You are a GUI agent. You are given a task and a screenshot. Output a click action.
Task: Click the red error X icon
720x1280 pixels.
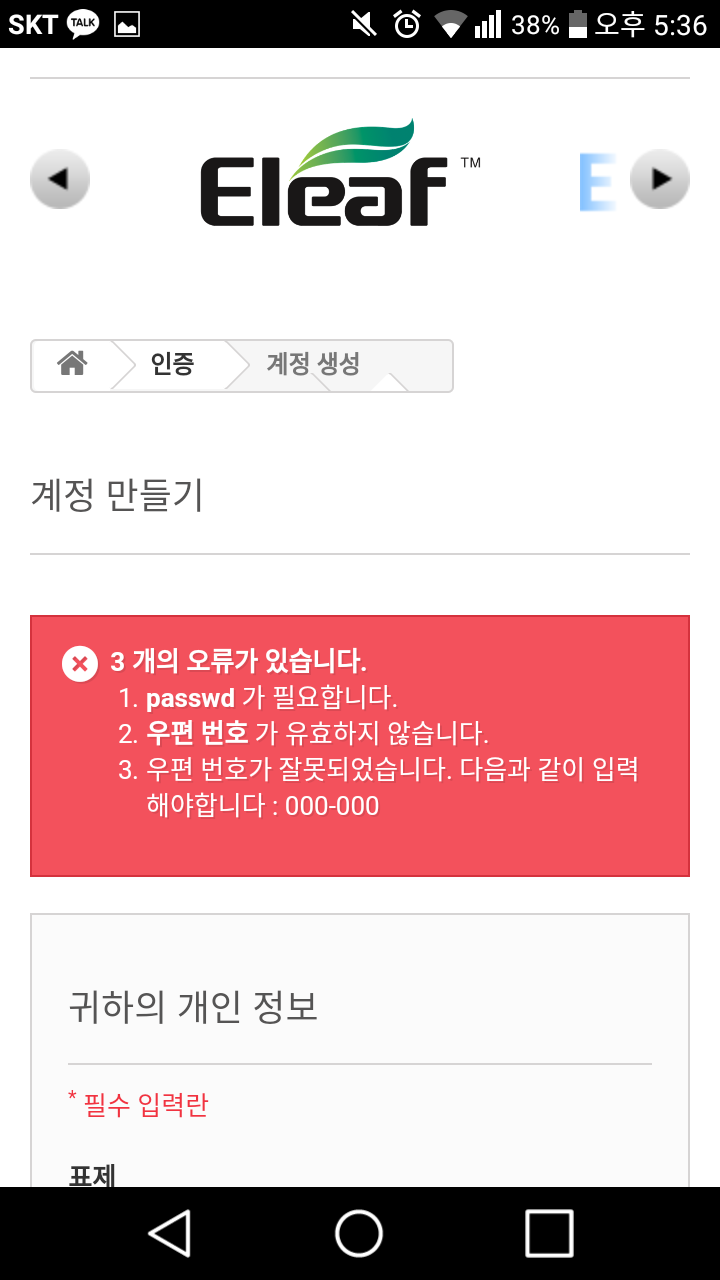(x=80, y=663)
